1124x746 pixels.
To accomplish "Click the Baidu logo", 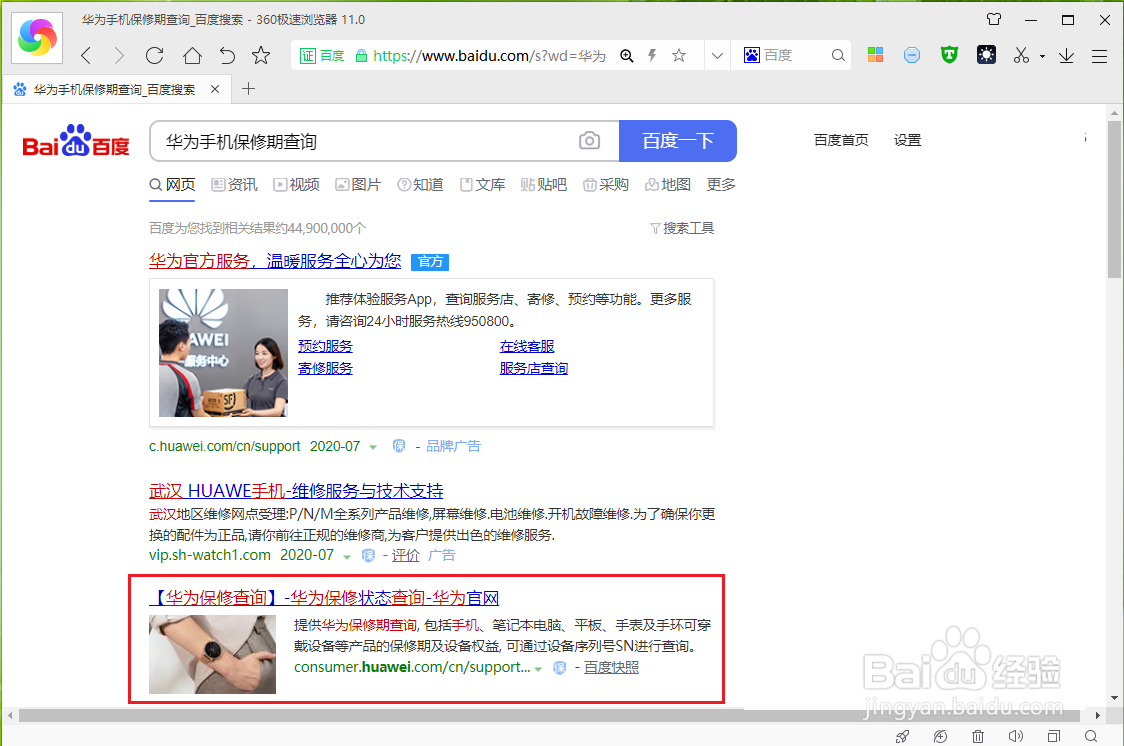I will pos(76,141).
